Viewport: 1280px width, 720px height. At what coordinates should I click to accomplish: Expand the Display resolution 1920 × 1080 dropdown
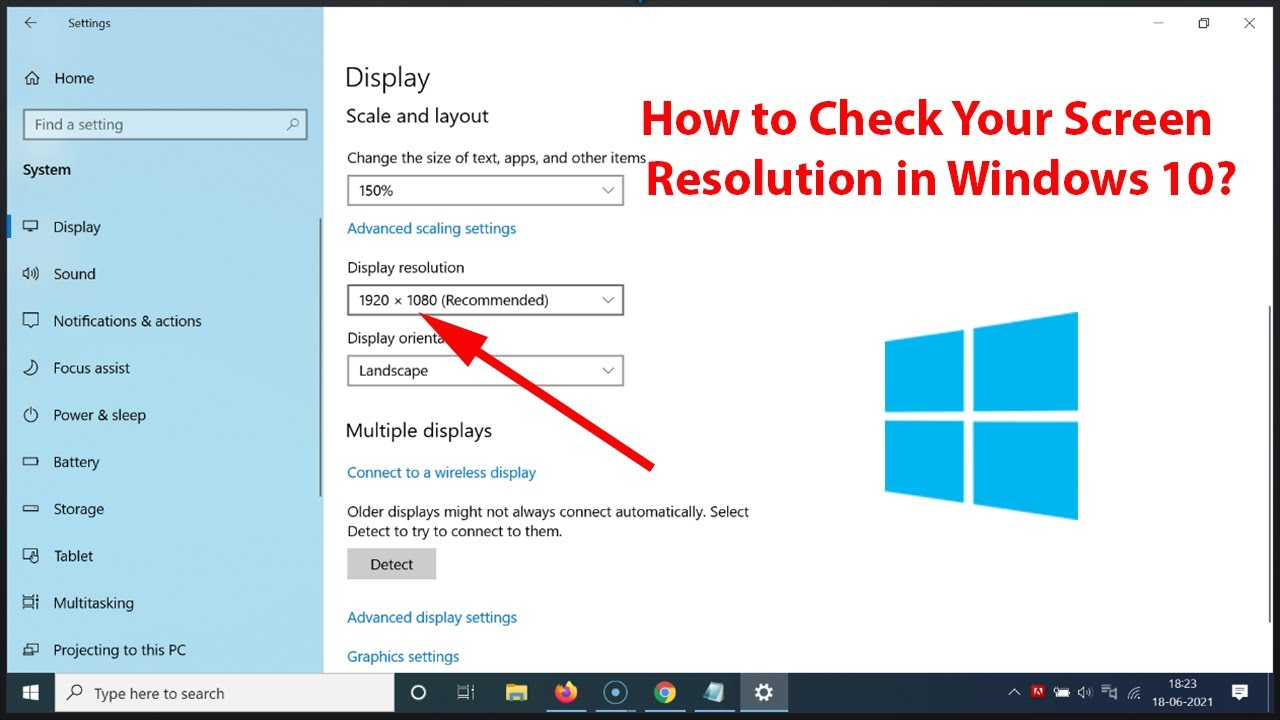pos(485,300)
